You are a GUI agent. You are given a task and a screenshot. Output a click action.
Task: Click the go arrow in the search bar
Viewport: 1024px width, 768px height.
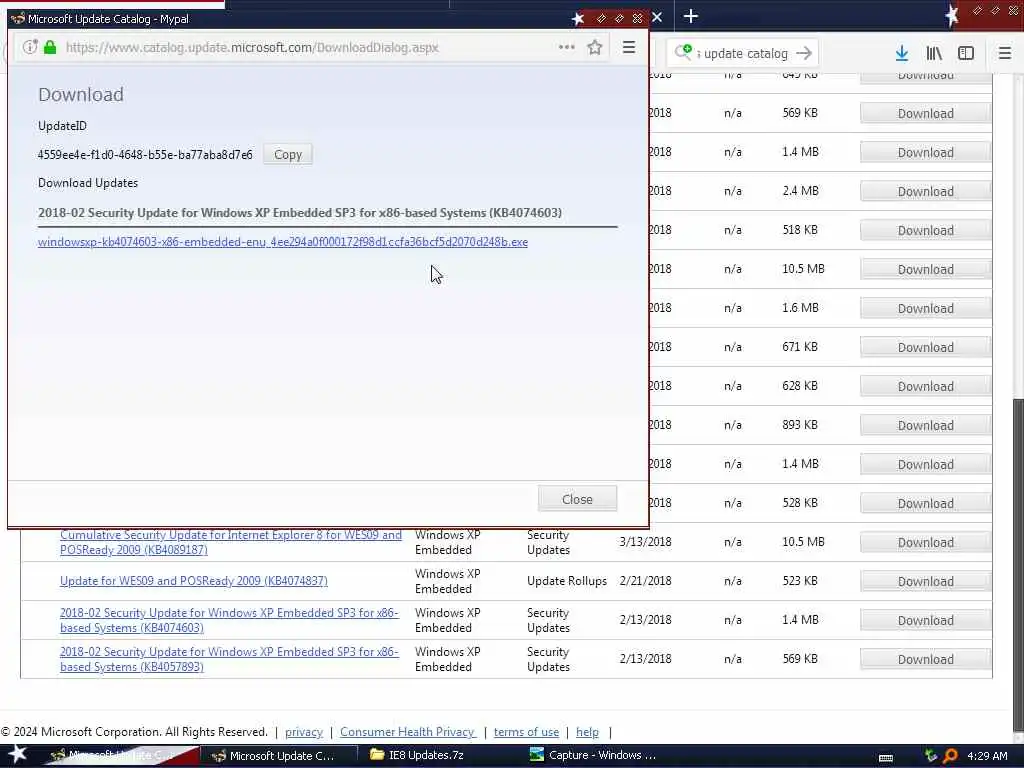click(805, 53)
